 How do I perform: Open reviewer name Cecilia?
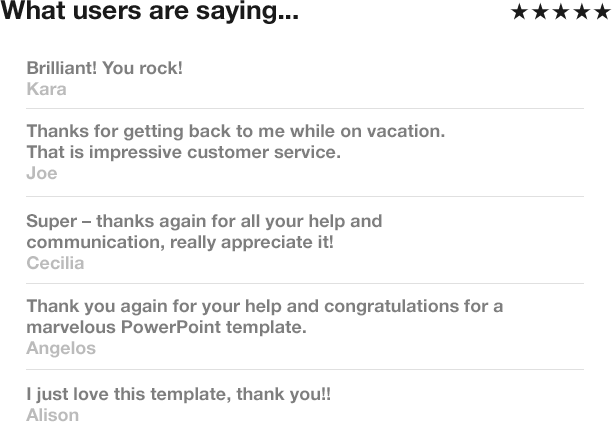[x=55, y=263]
